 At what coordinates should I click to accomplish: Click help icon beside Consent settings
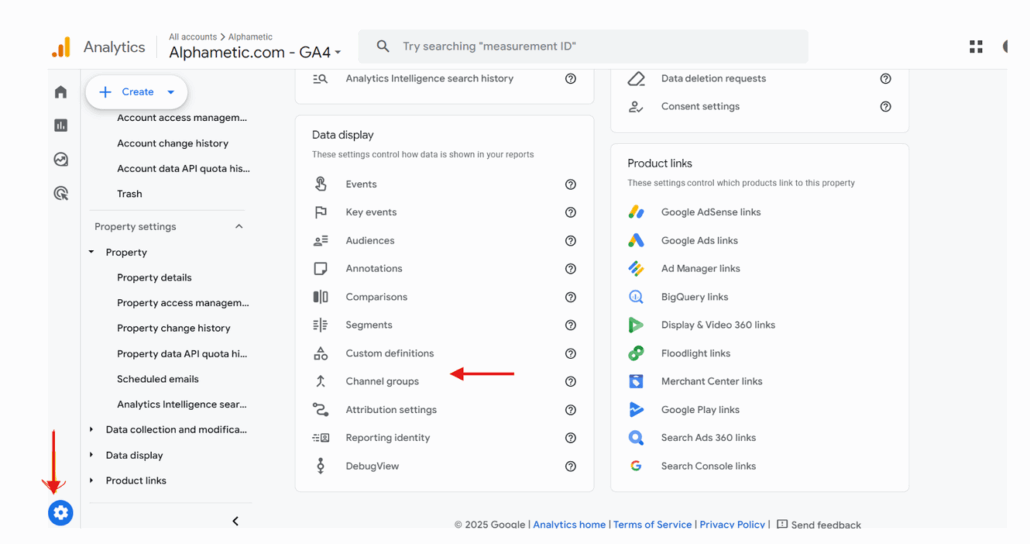[x=885, y=107]
